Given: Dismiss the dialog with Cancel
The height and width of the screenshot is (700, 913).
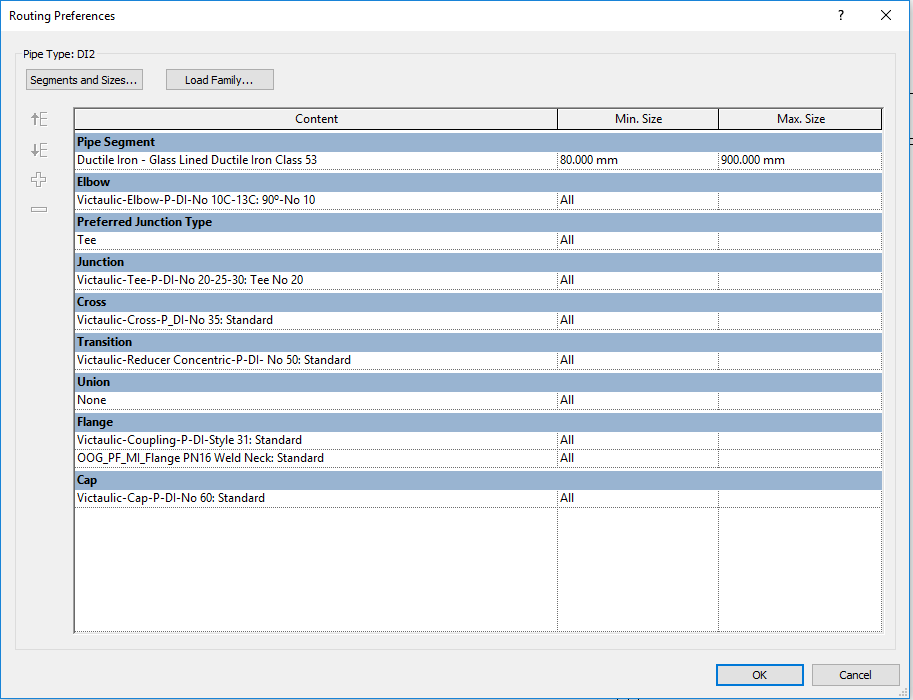Looking at the screenshot, I should 856,674.
